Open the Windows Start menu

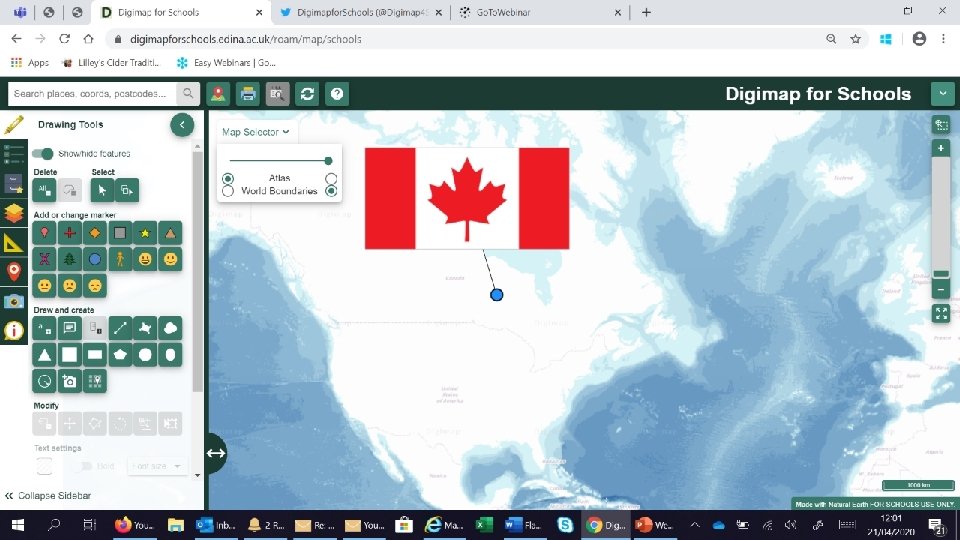coord(18,525)
